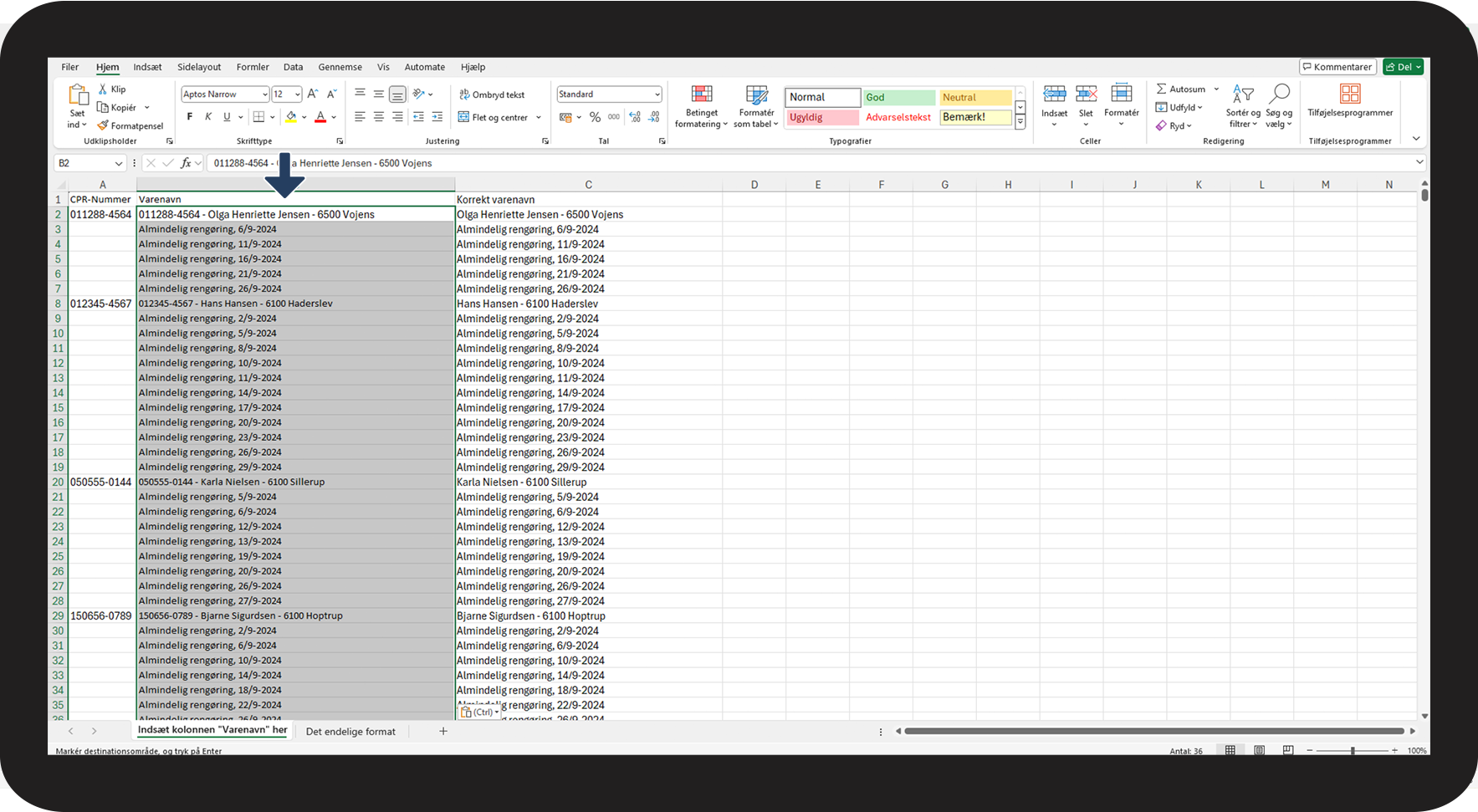The width and height of the screenshot is (1478, 812).
Task: Apply the green "God" cell style
Action: pos(899,98)
